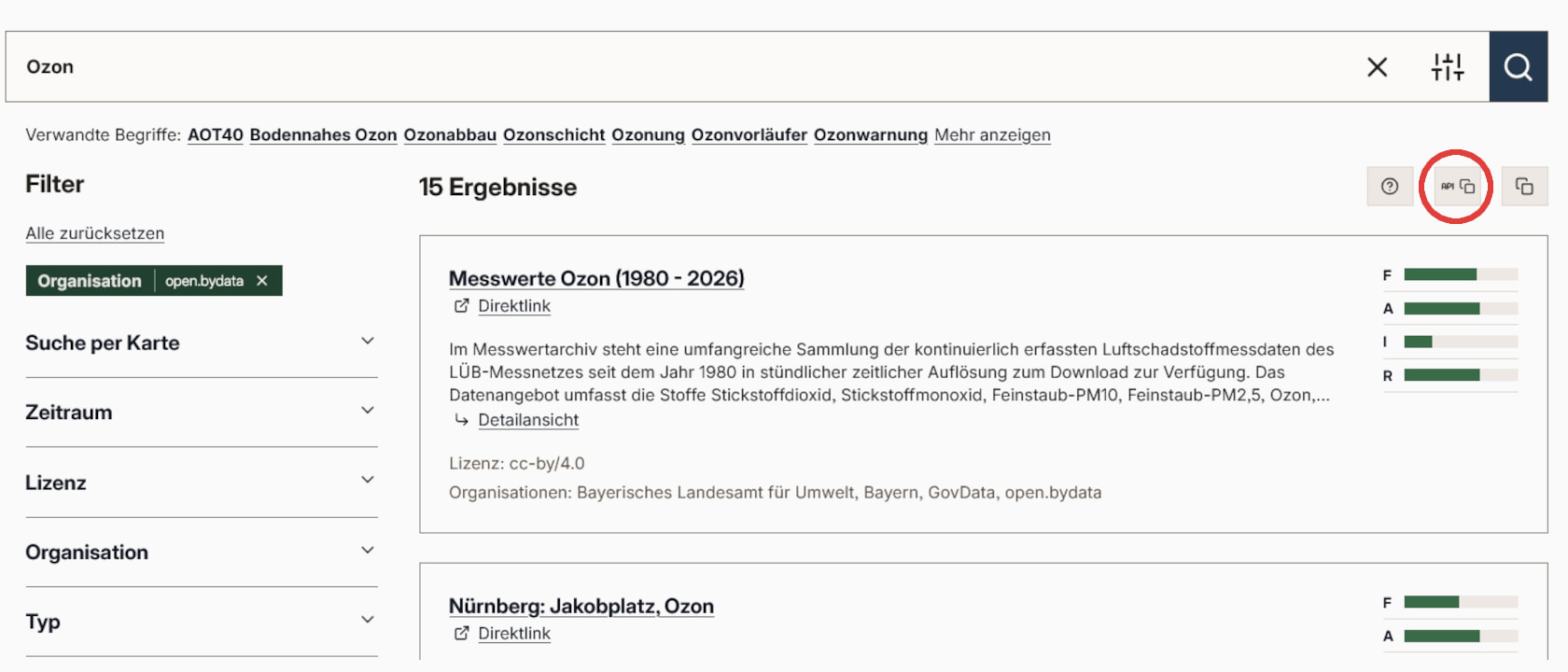1568x672 pixels.
Task: Click external link icon under Messwerte Ozon
Action: point(461,306)
